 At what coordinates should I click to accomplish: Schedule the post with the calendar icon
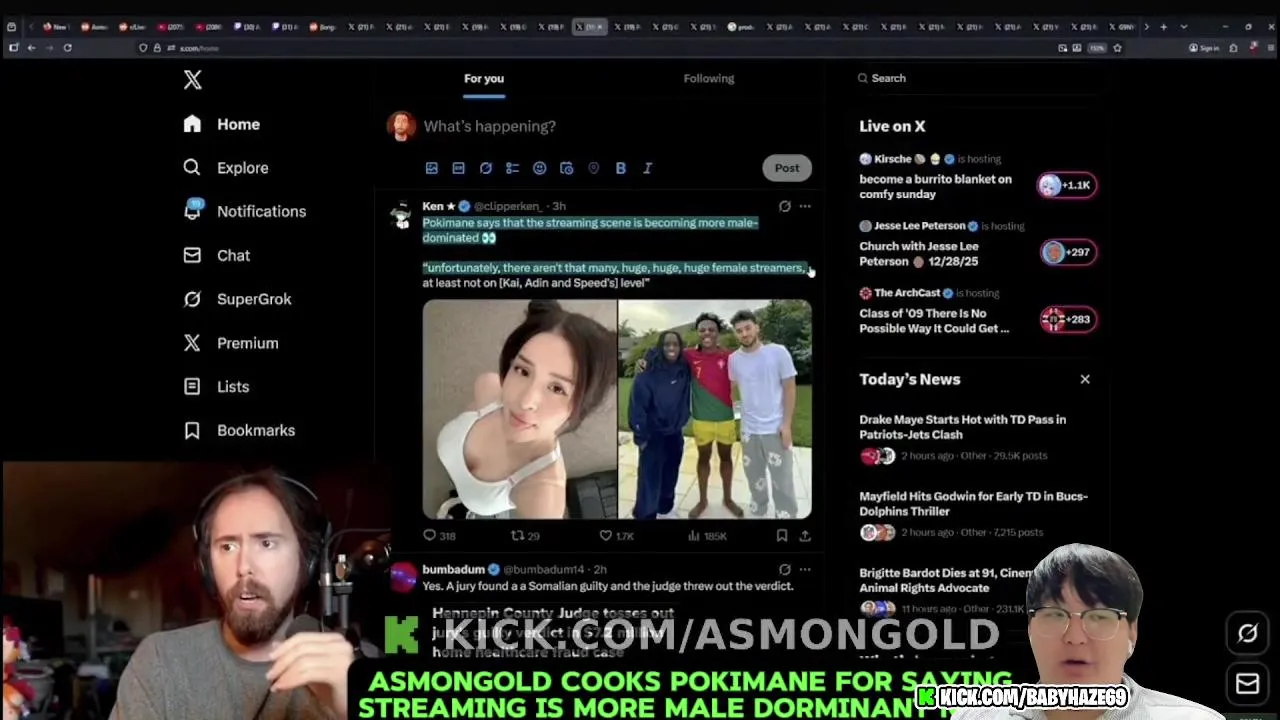click(x=566, y=168)
